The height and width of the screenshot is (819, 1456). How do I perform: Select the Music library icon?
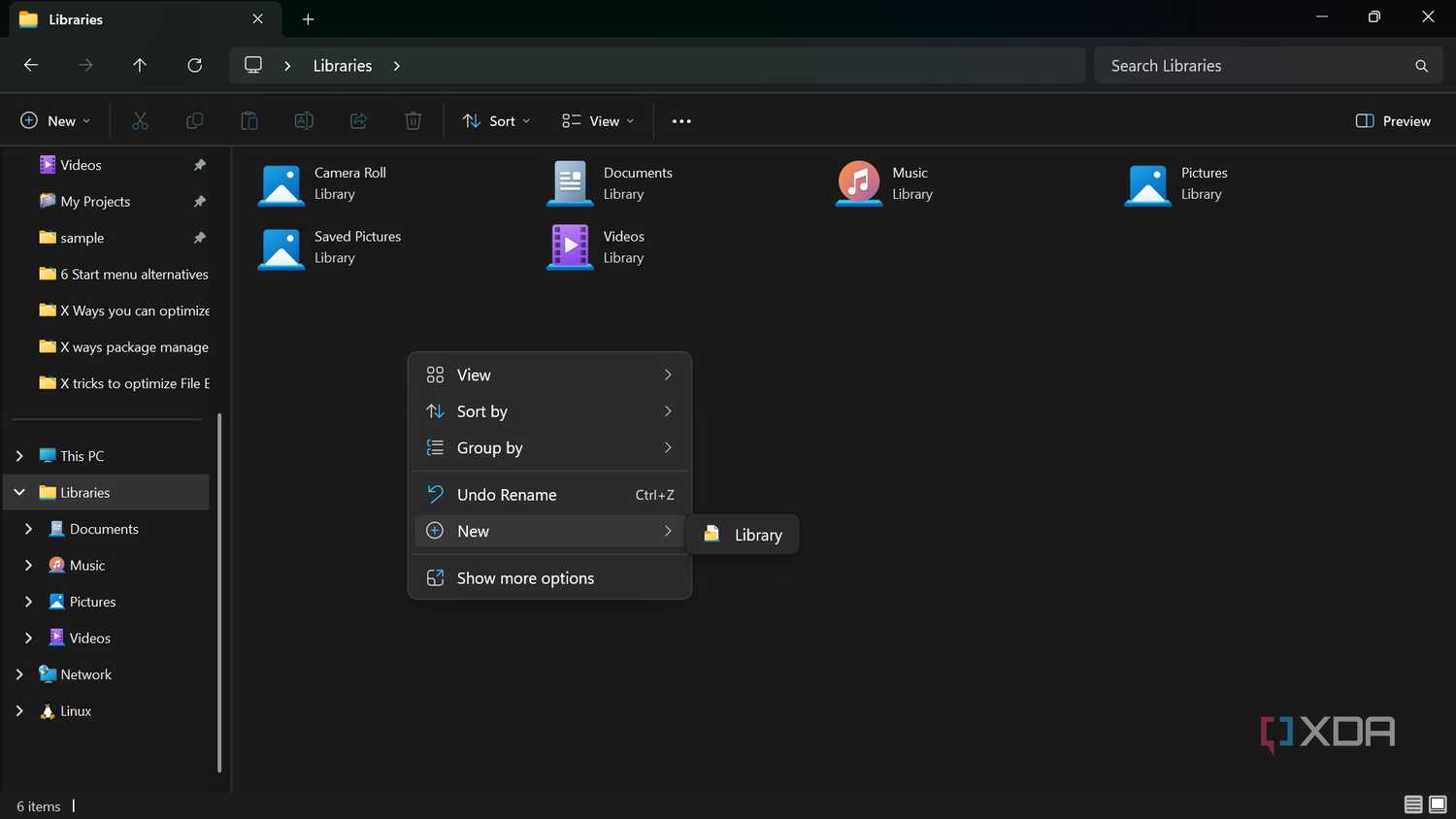(x=859, y=183)
